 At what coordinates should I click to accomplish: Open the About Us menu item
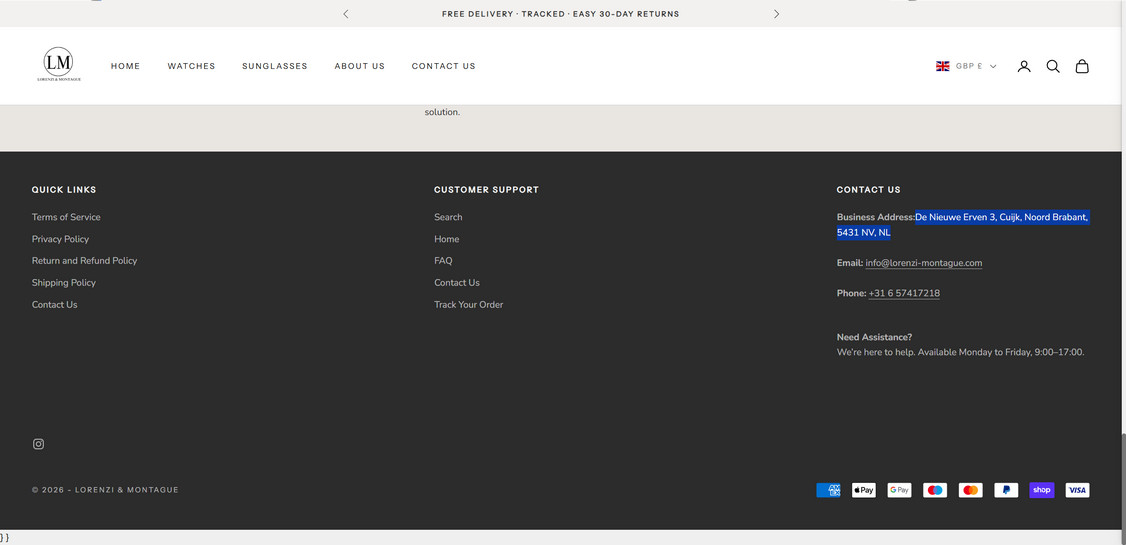[x=360, y=66]
